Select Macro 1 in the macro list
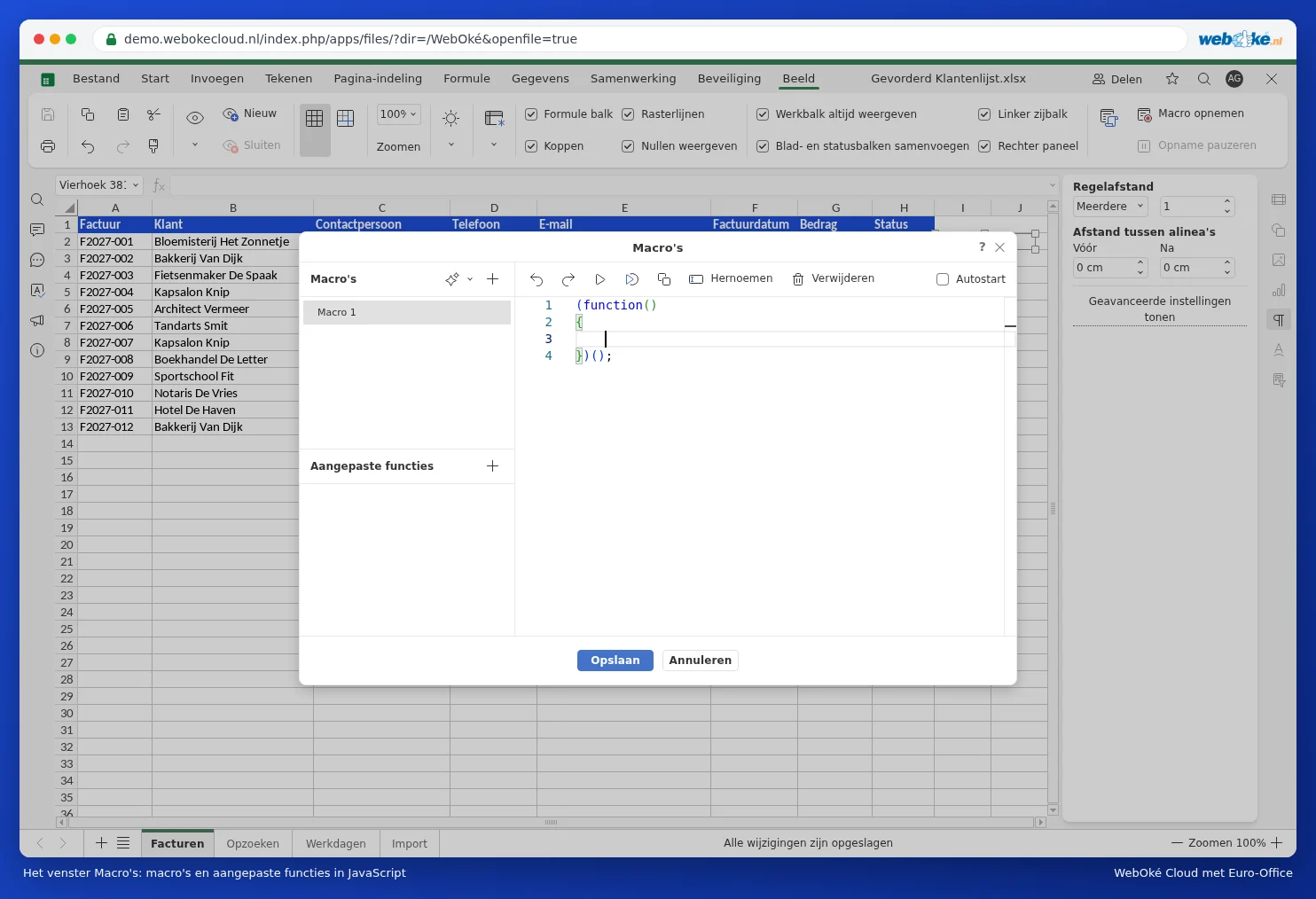This screenshot has width=1316, height=899. (x=407, y=312)
